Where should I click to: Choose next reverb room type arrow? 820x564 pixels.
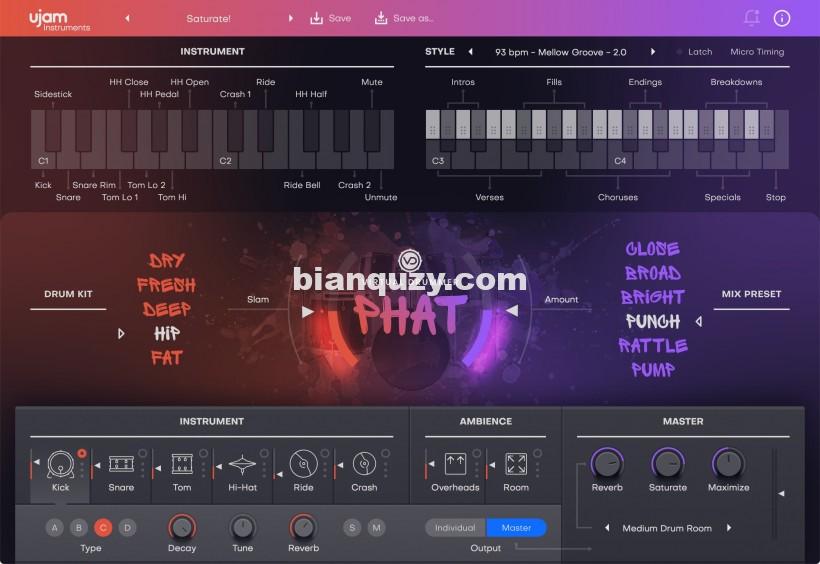728,528
